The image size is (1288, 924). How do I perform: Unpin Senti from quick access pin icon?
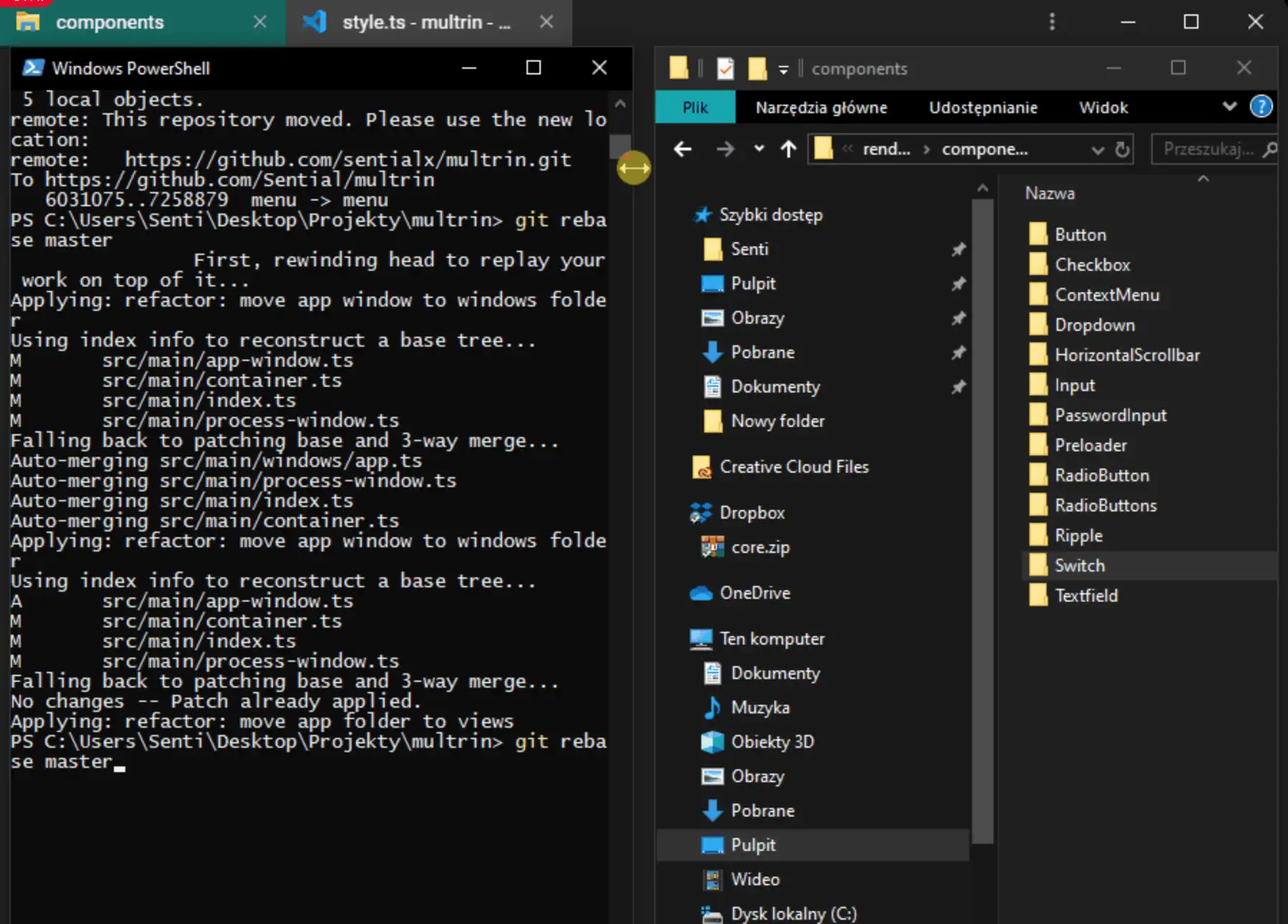pyautogui.click(x=958, y=249)
